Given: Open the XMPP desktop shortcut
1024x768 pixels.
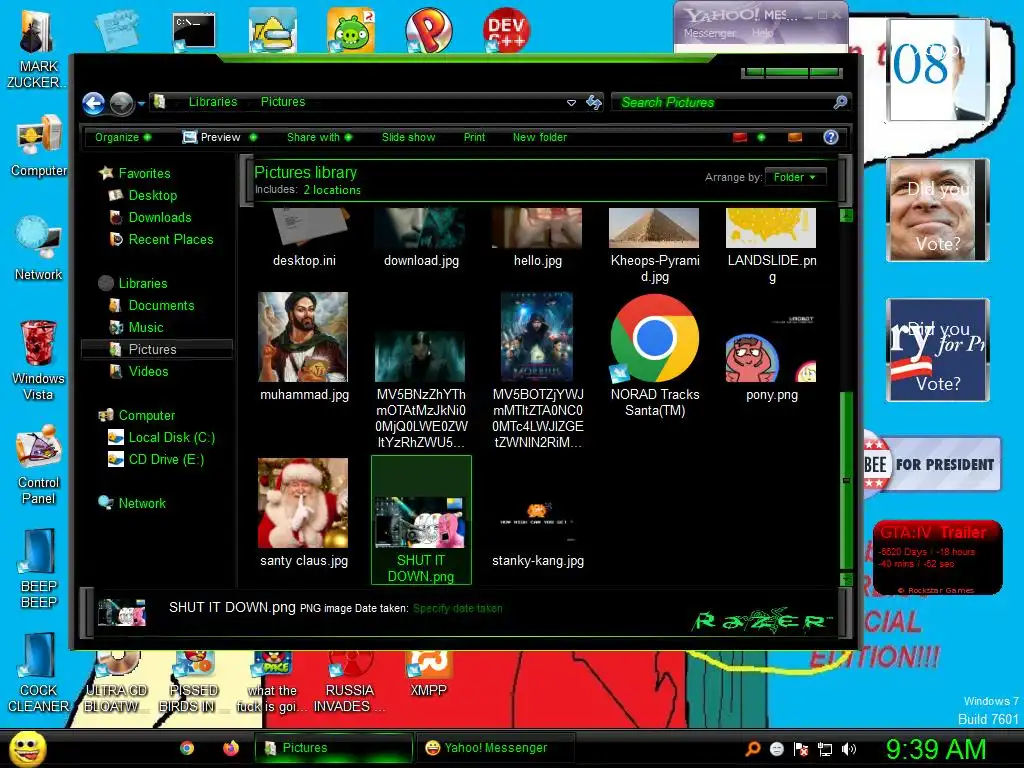Looking at the screenshot, I should [x=428, y=673].
